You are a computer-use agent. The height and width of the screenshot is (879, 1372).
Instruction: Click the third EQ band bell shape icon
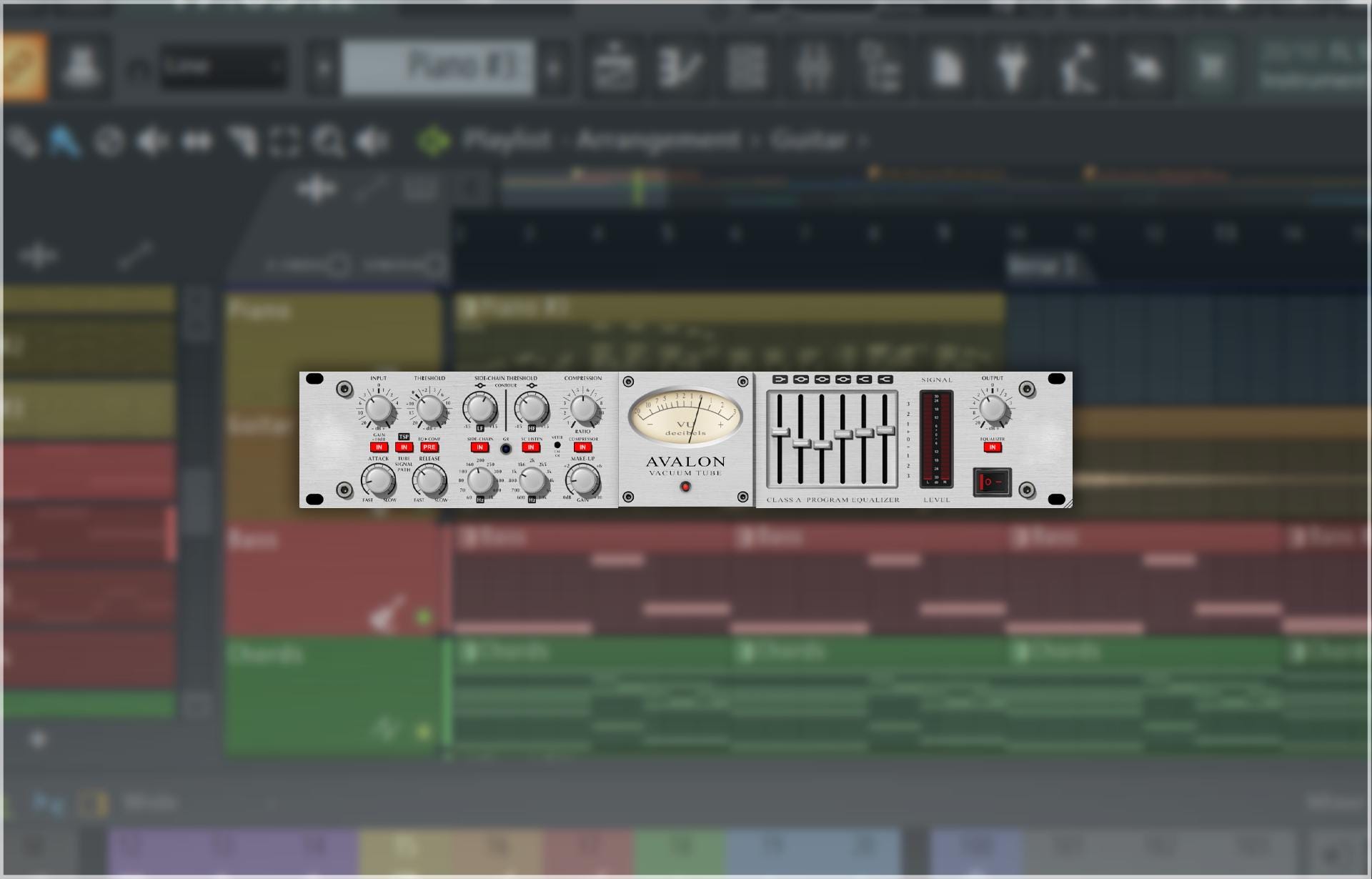click(822, 379)
